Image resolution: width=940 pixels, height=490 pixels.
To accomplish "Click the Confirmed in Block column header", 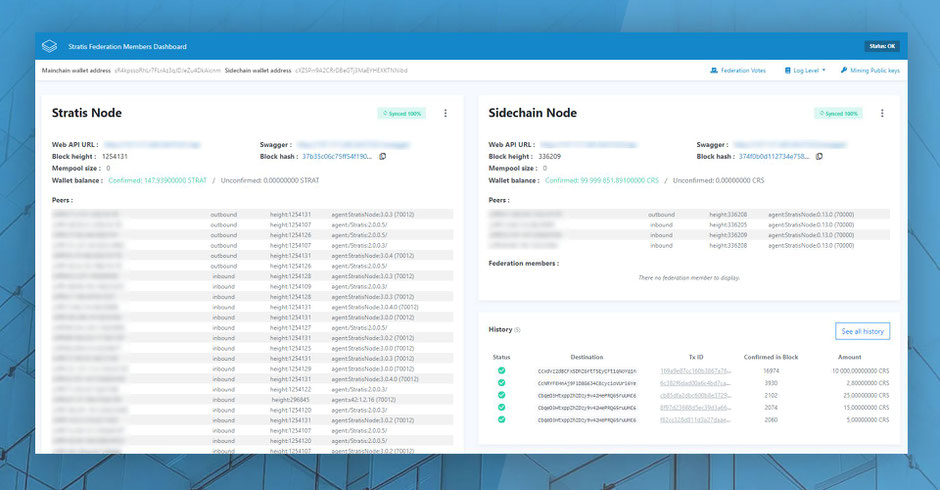I will (771, 357).
